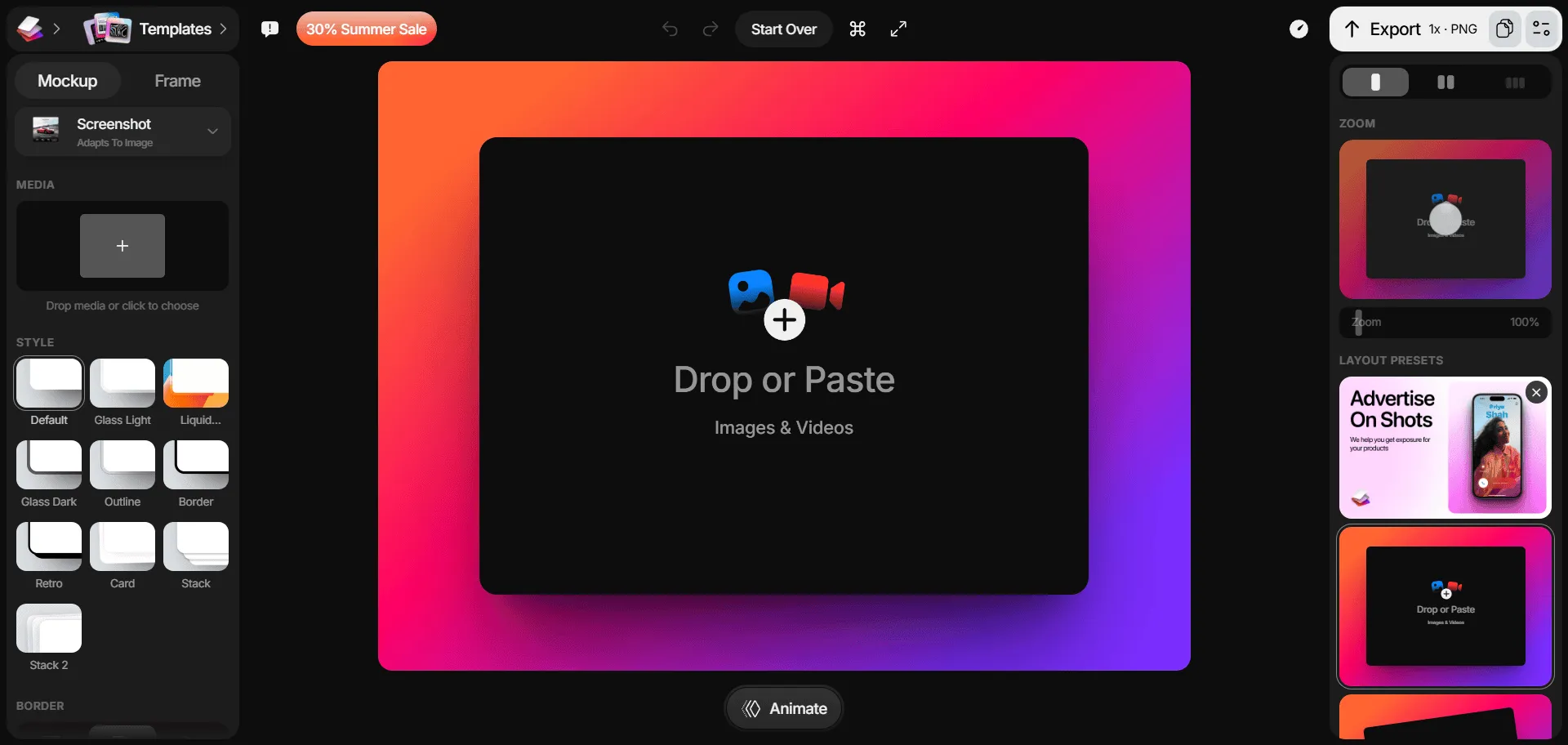Image resolution: width=1568 pixels, height=745 pixels.
Task: Switch to the three-frame layout option
Action: 1515,82
